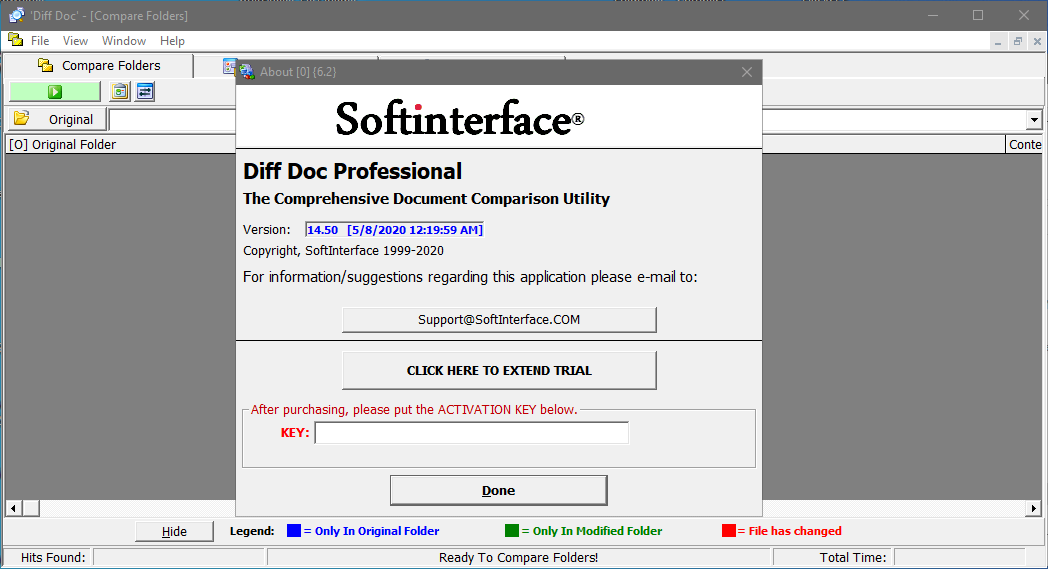Click the Support@SoftInterface.COM email button
Viewport: 1048px width, 569px height.
coord(499,320)
